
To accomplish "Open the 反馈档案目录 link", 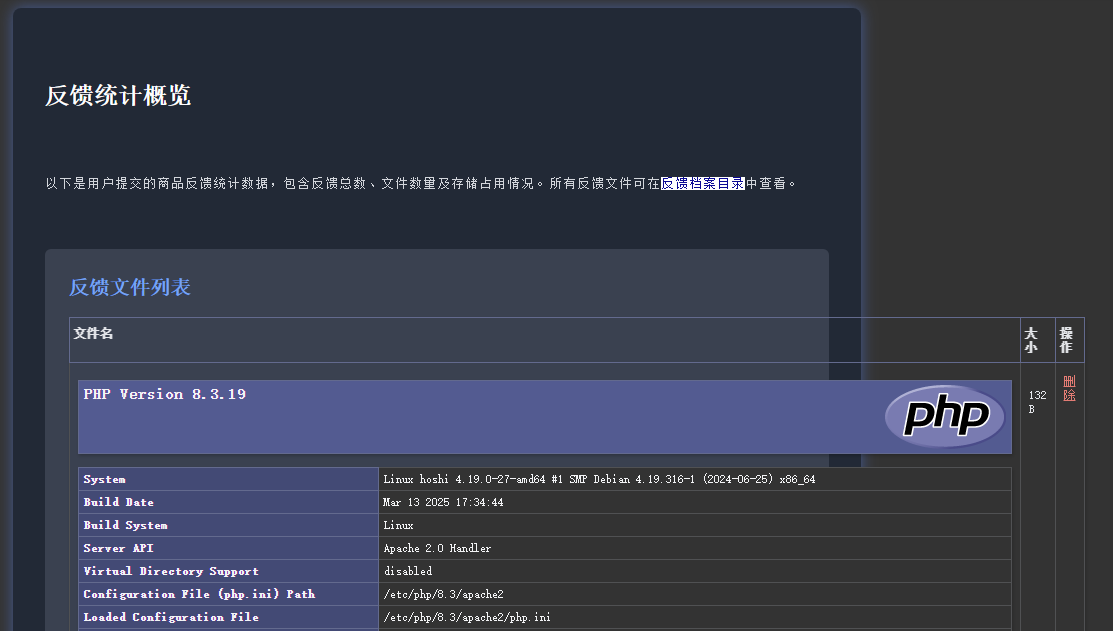I will click(x=702, y=184).
